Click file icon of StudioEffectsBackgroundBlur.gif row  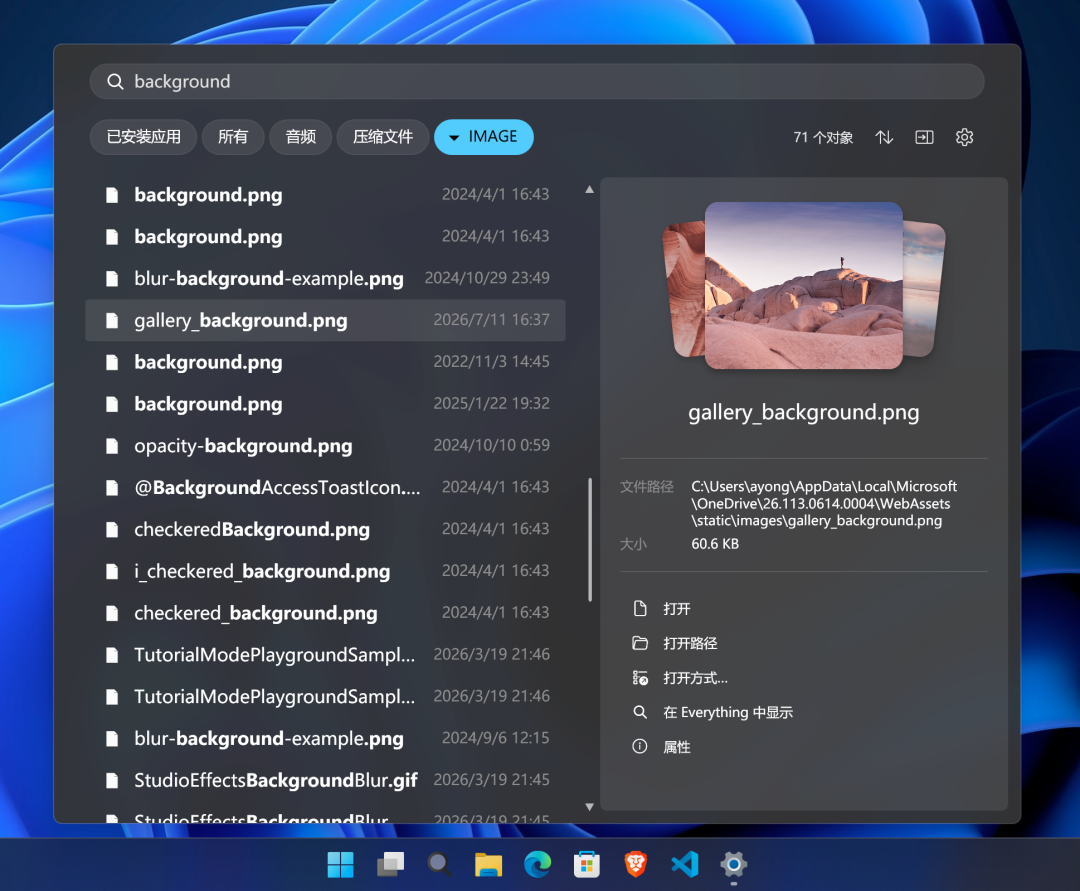click(x=112, y=780)
